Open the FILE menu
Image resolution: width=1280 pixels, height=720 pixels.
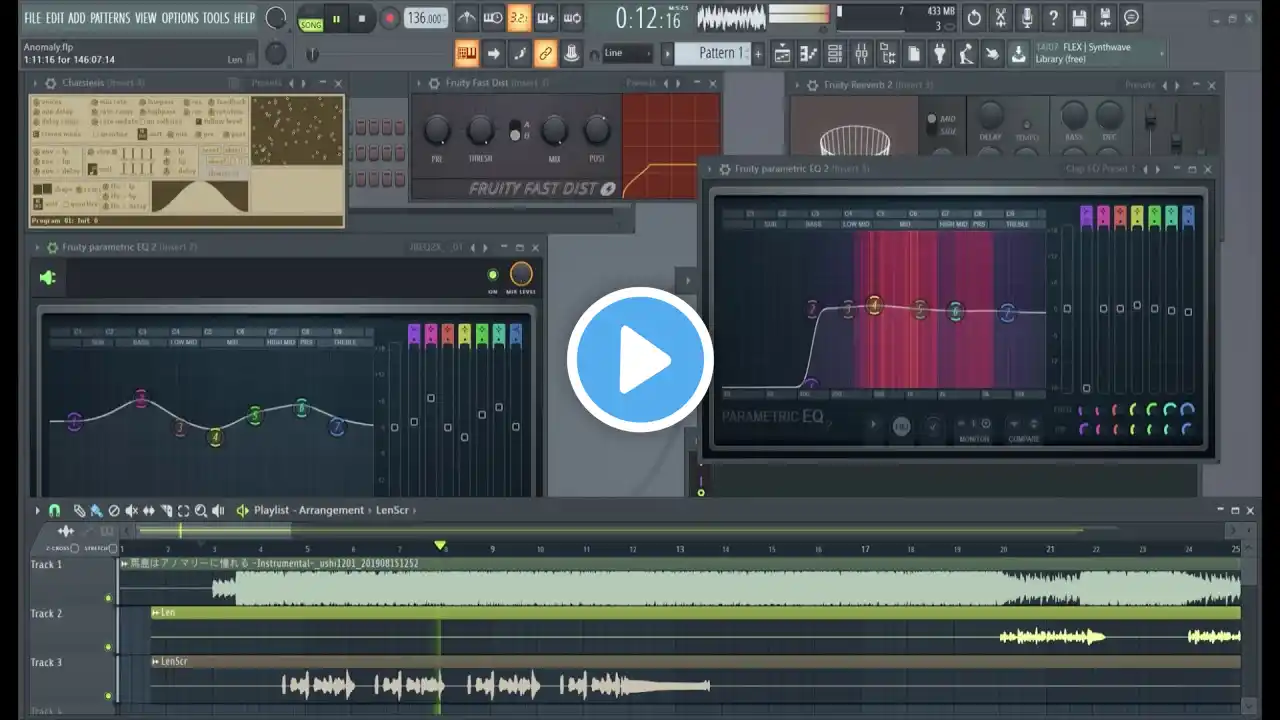point(32,18)
